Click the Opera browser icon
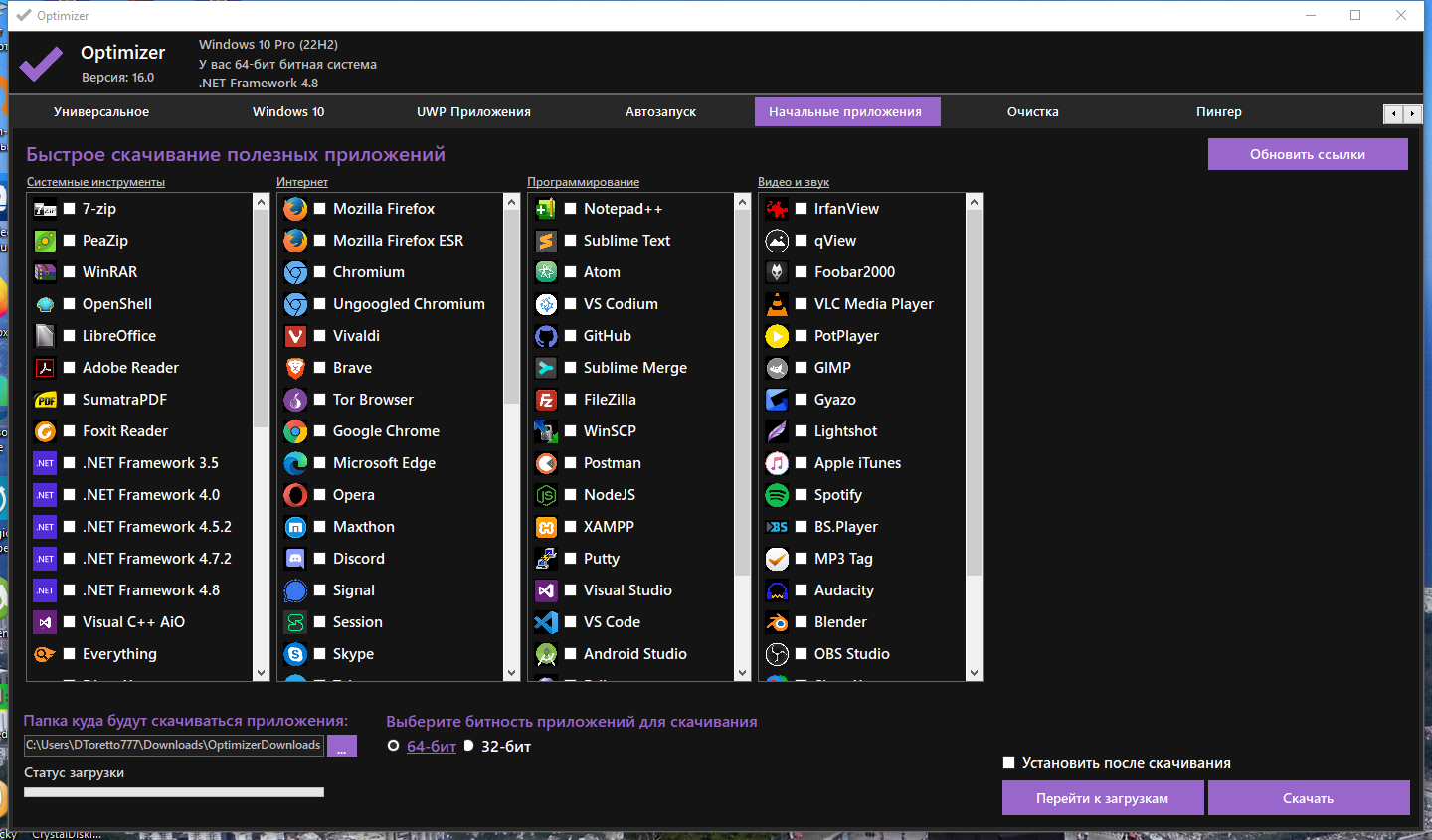 pyautogui.click(x=295, y=495)
